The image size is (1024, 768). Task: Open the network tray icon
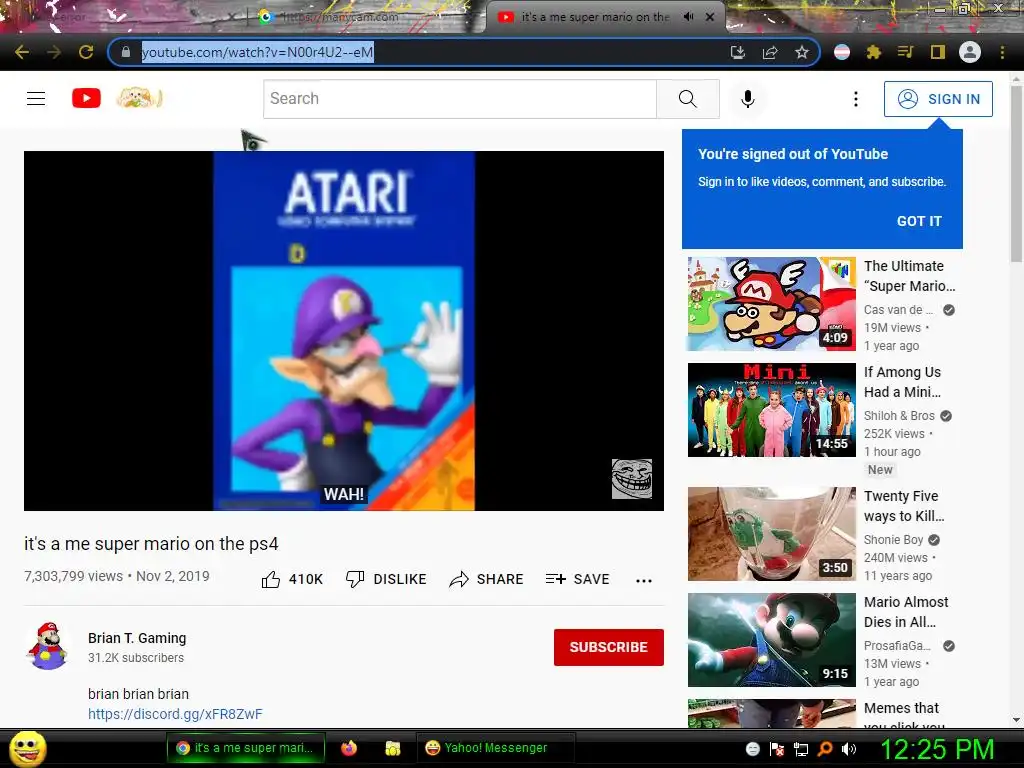click(x=801, y=749)
